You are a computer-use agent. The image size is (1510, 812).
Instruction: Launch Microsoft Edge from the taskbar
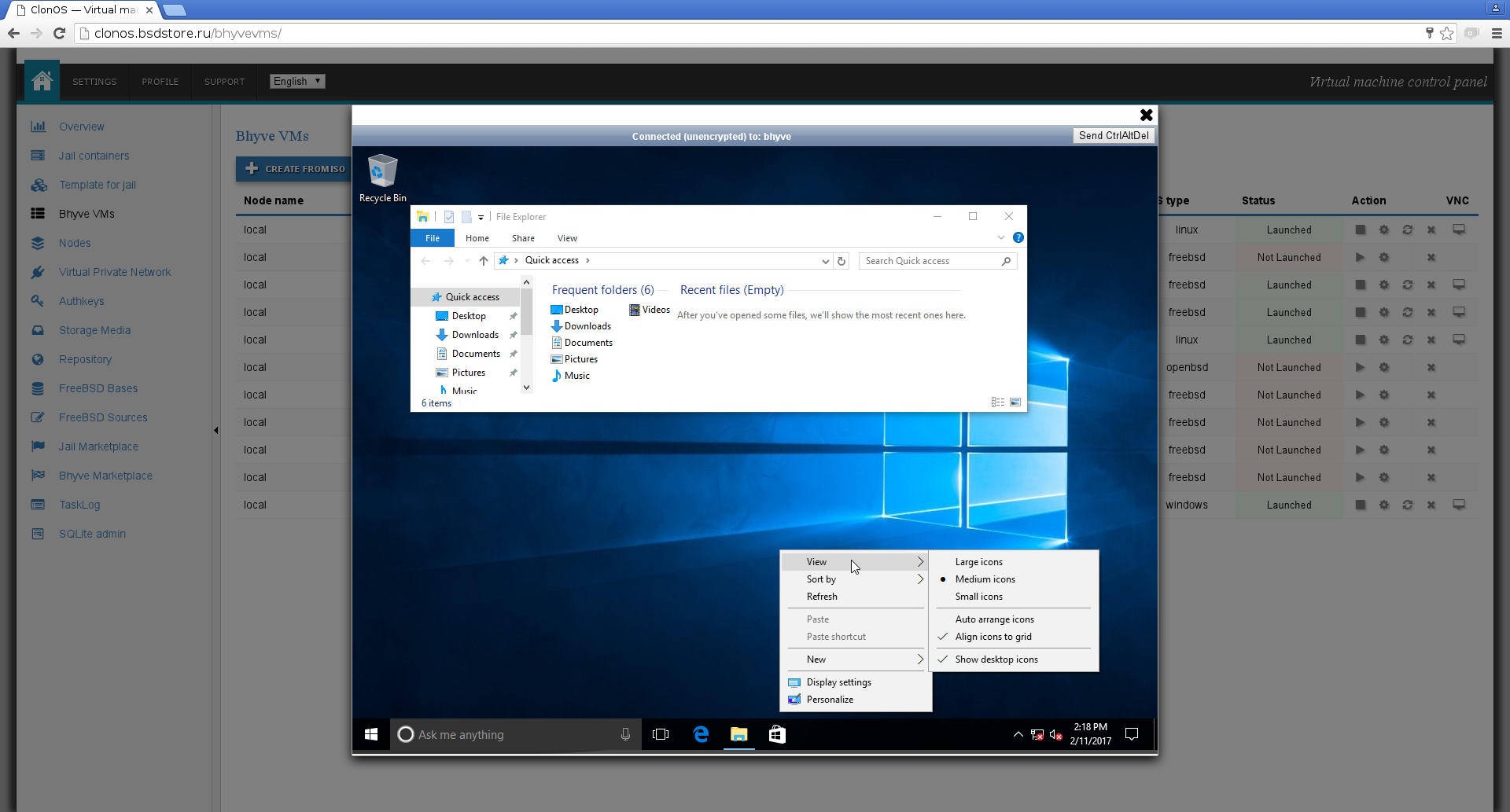pyautogui.click(x=701, y=734)
